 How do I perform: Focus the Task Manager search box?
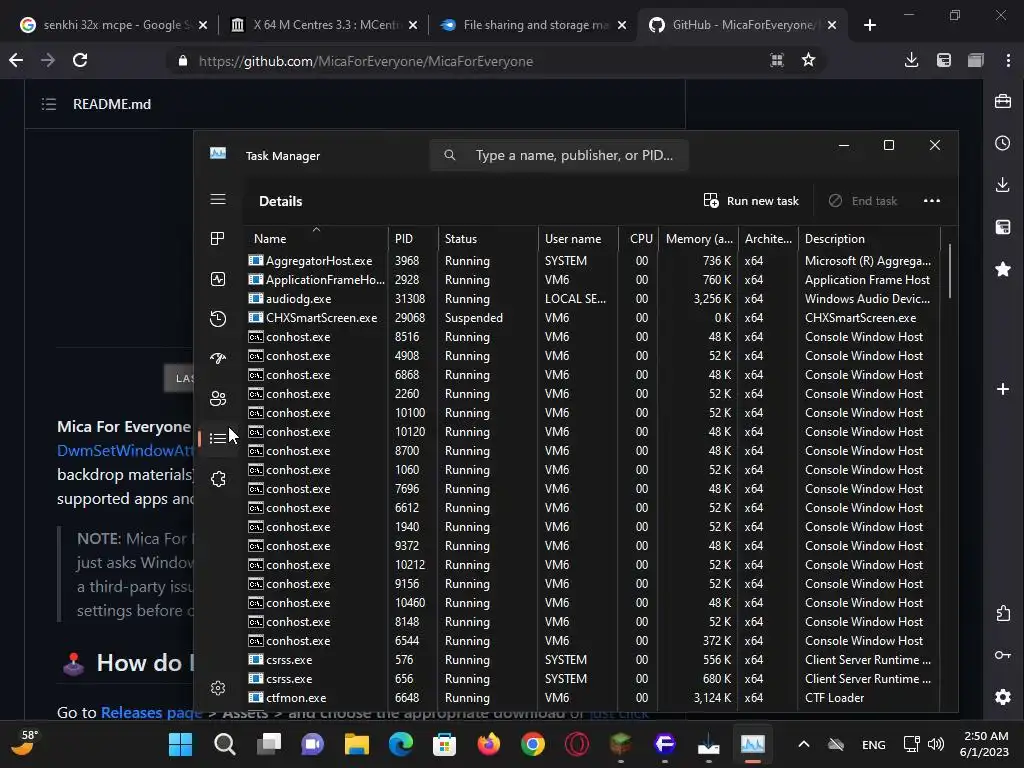(x=559, y=155)
